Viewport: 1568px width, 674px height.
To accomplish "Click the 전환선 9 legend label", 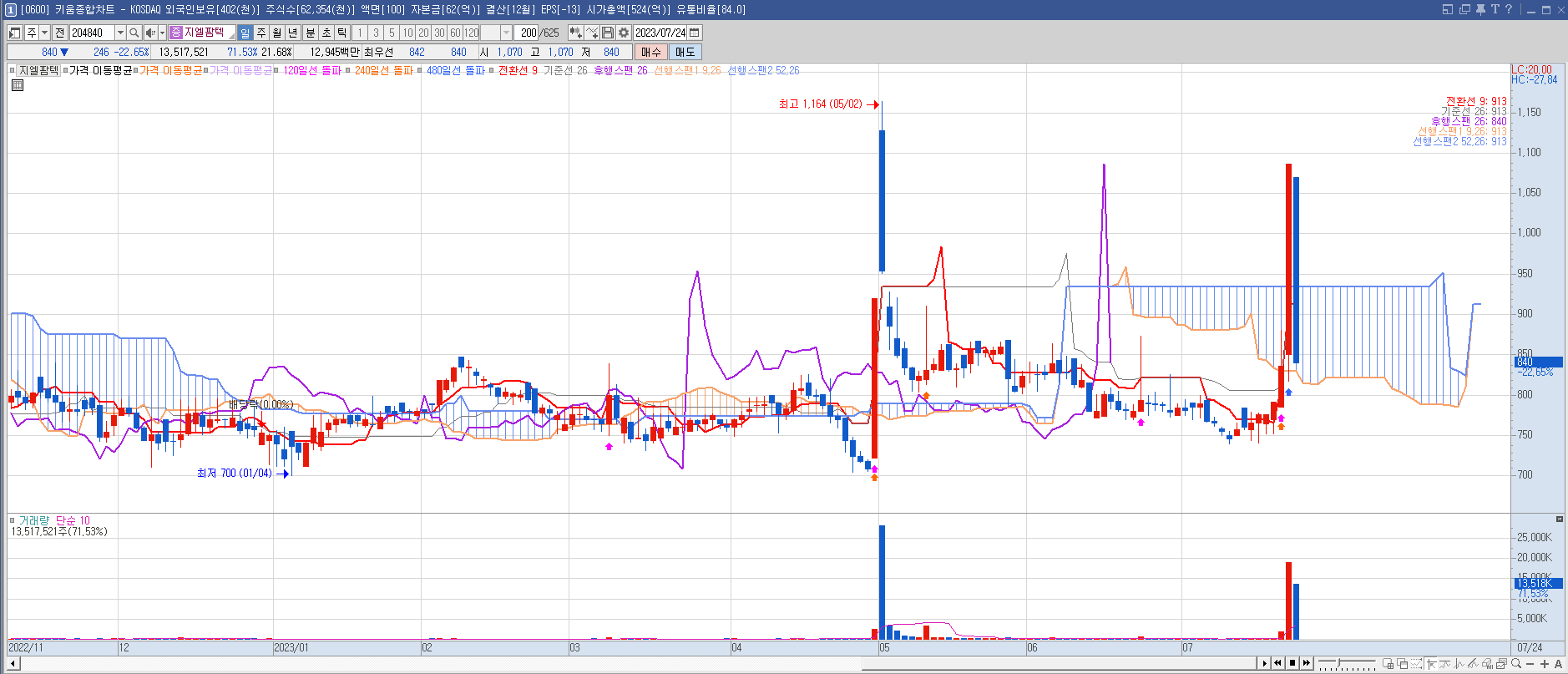I will coord(518,70).
